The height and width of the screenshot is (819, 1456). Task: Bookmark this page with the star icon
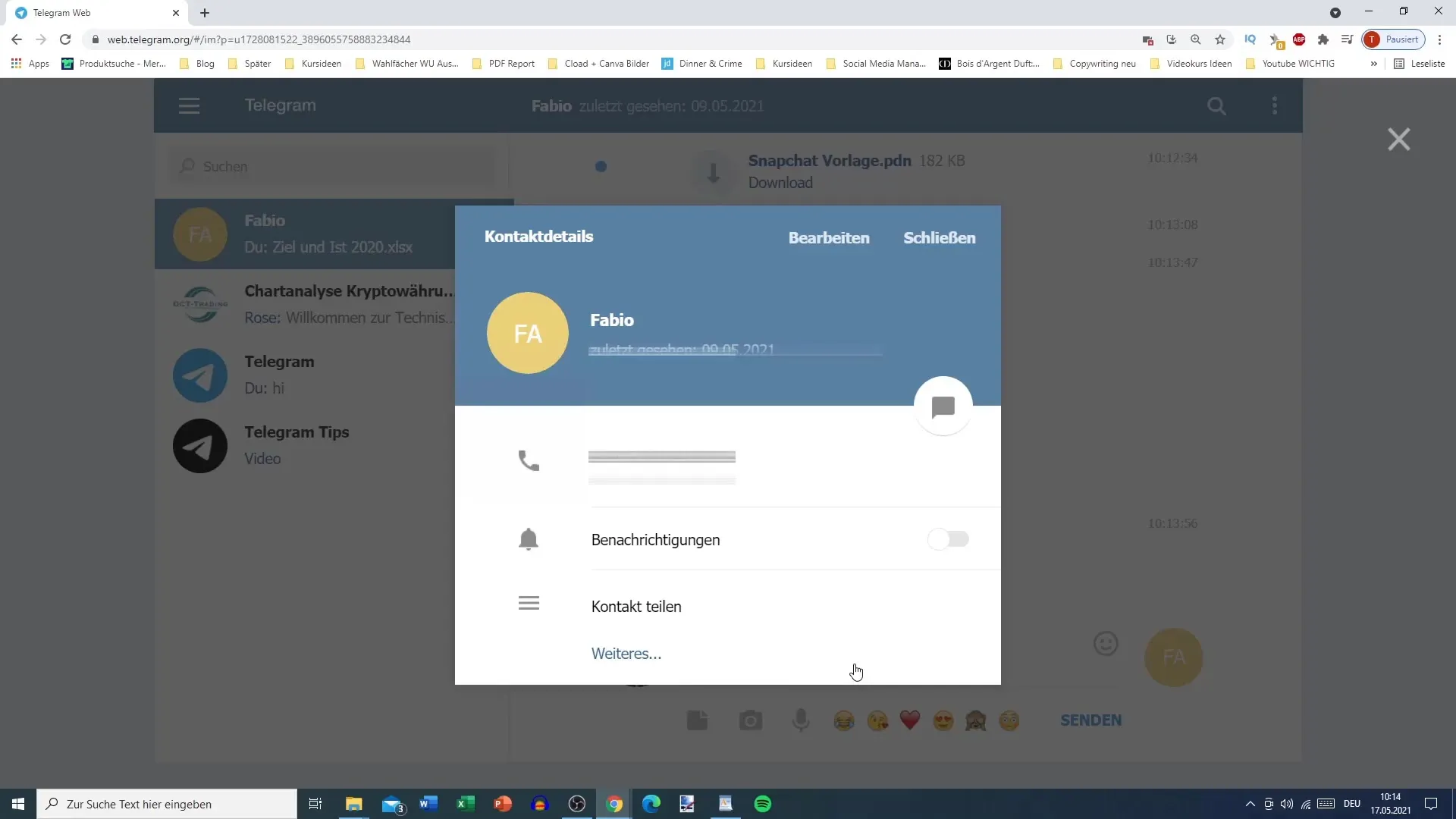point(1220,39)
